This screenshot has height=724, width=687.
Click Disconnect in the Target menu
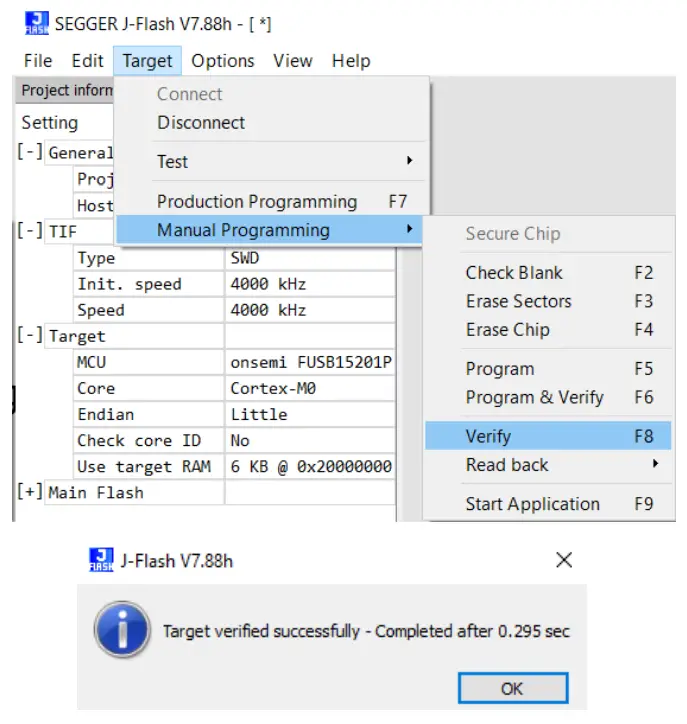coord(201,123)
